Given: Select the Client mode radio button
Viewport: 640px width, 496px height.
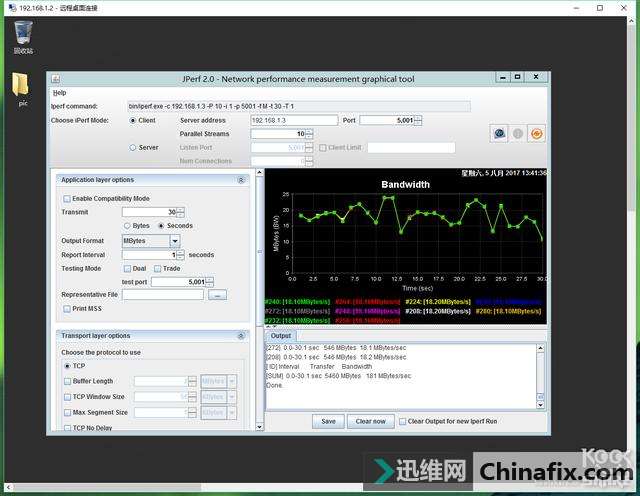Looking at the screenshot, I should coord(133,120).
